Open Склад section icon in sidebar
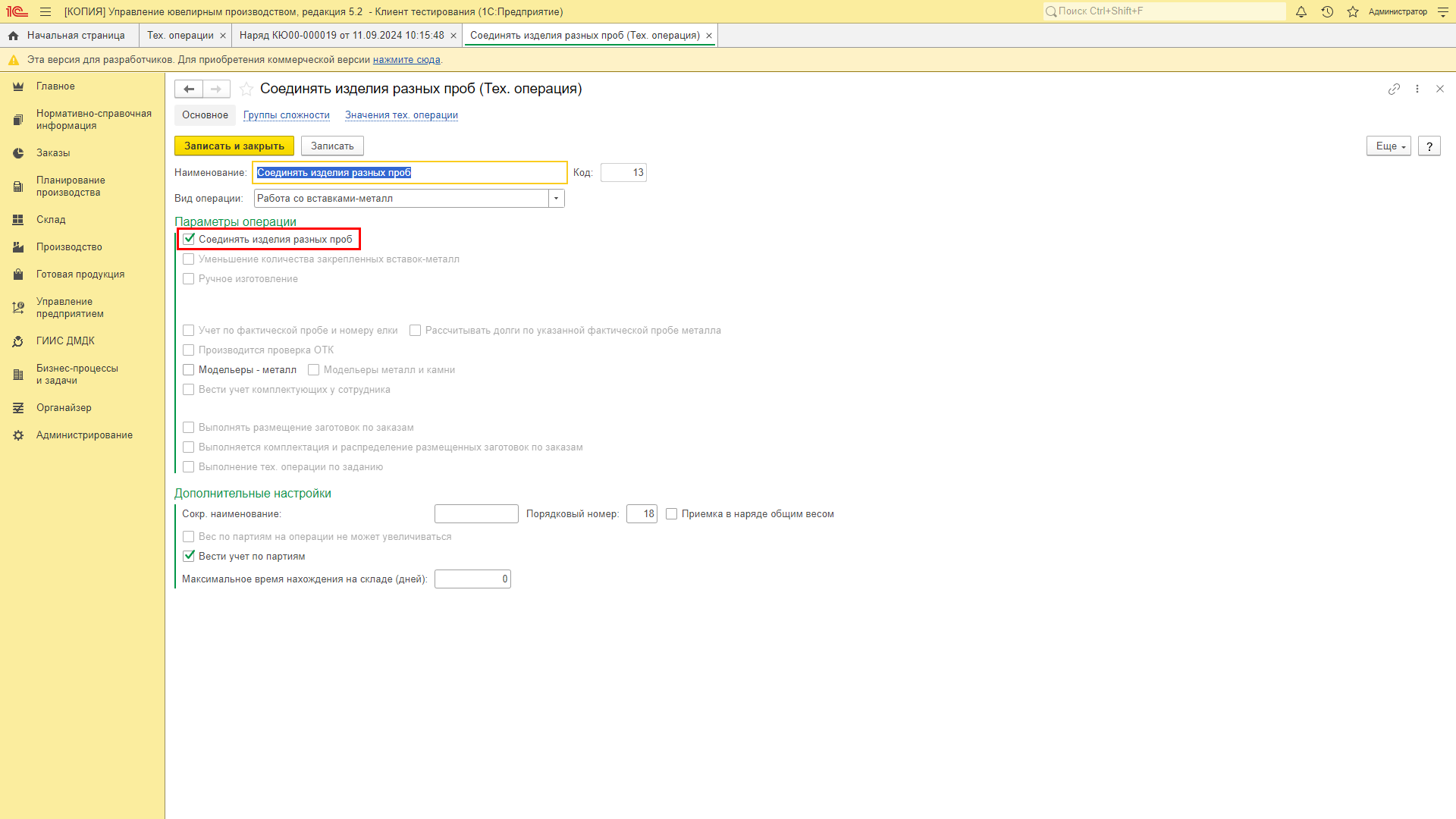This screenshot has width=1456, height=819. click(18, 220)
